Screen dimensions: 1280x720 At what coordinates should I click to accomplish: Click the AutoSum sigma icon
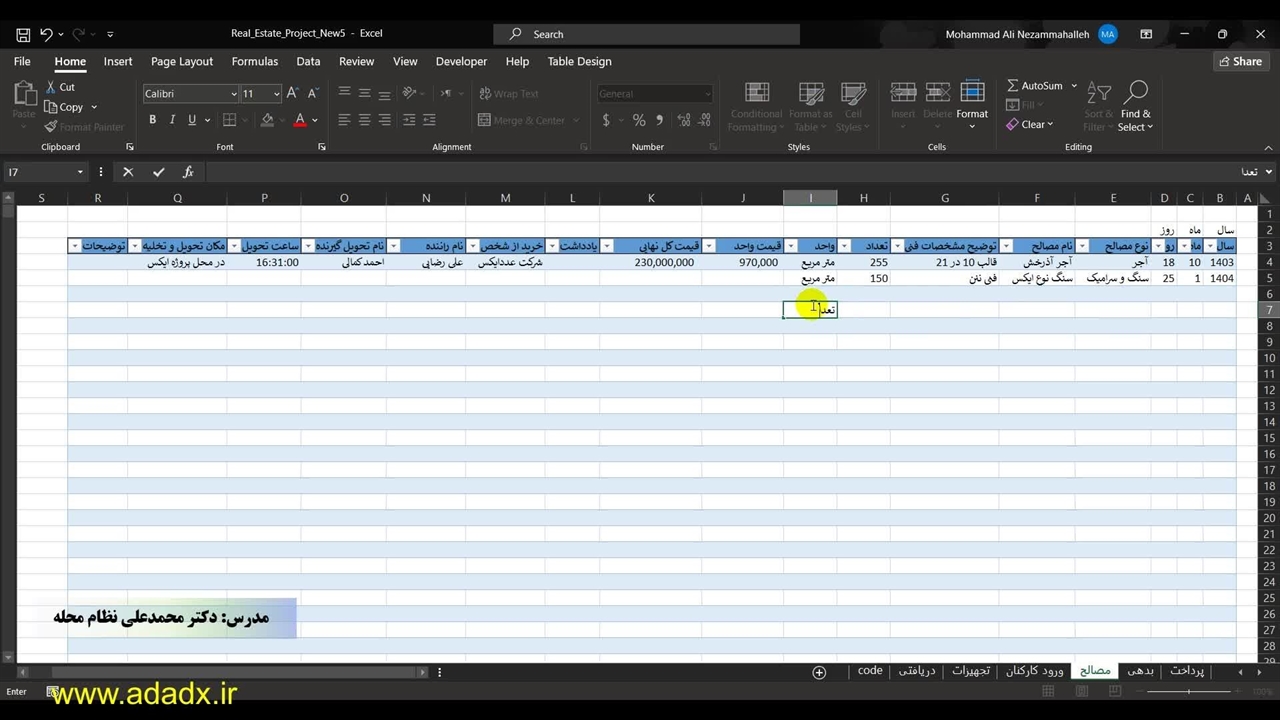point(1013,86)
